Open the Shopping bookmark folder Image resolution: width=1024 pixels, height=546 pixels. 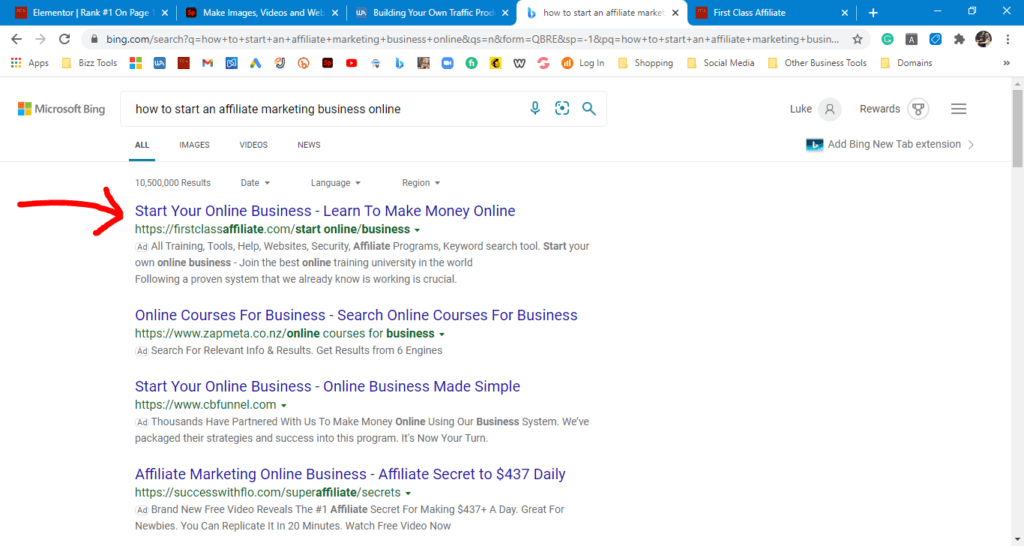point(645,63)
